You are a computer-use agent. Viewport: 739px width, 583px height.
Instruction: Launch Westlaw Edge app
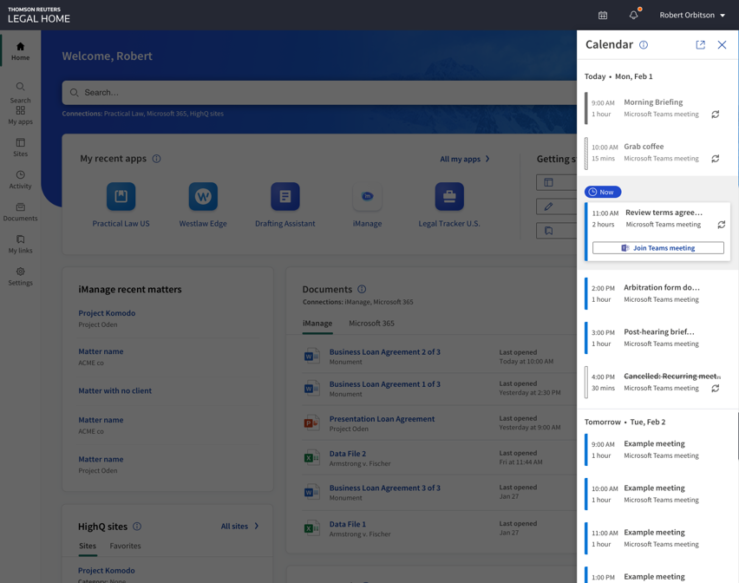(203, 205)
